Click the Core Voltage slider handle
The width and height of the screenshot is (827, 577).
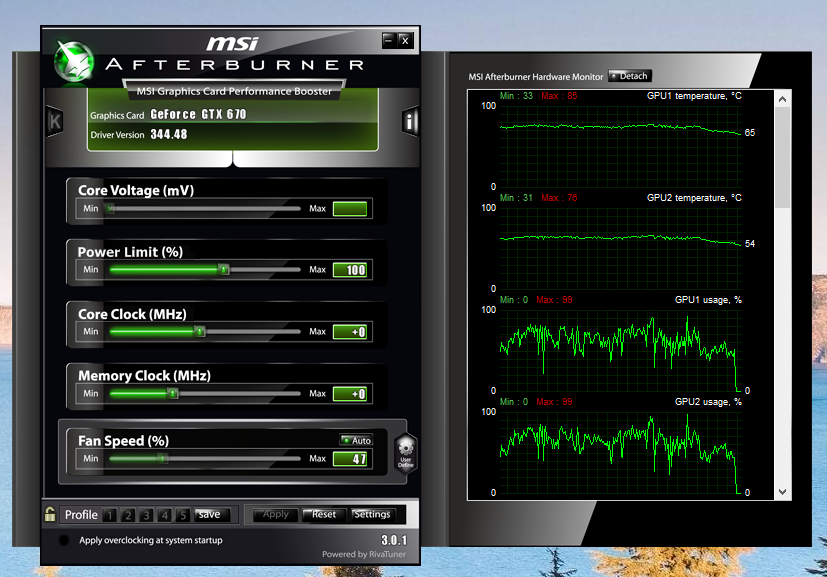(109, 208)
